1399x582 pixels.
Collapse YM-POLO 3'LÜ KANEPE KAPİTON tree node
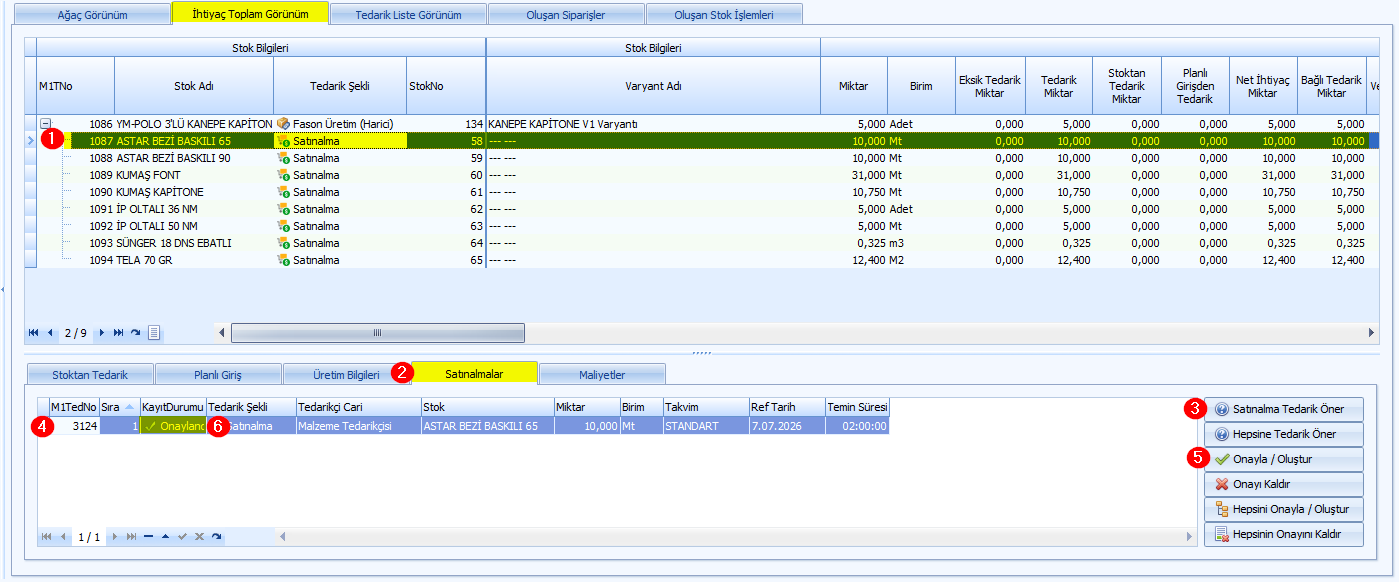click(44, 124)
